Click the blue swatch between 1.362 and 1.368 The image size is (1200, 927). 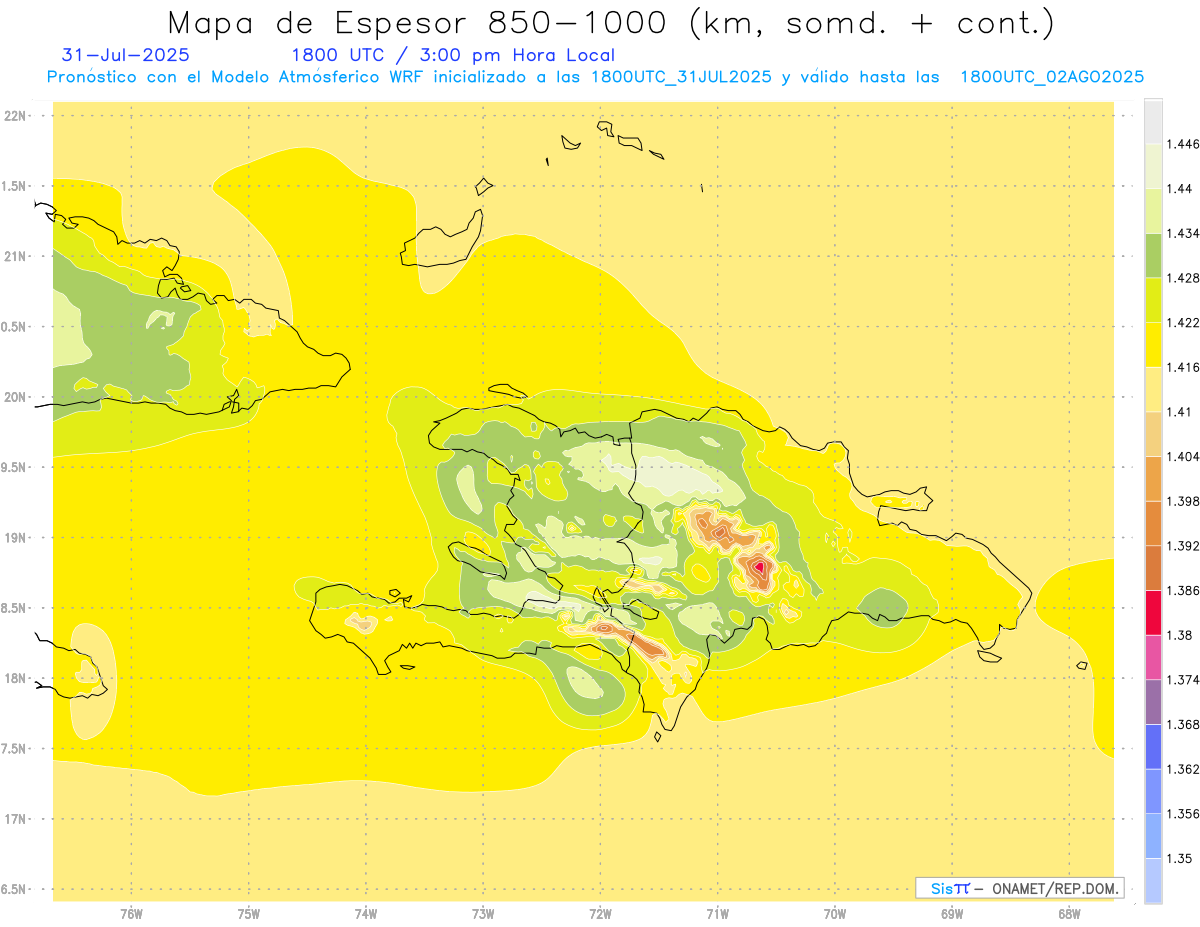click(x=1153, y=746)
